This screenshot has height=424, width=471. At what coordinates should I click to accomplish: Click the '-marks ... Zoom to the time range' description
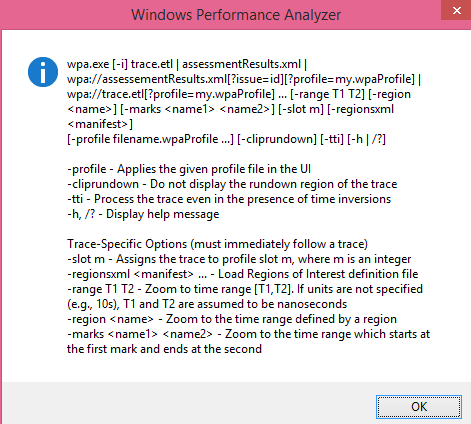point(248,341)
